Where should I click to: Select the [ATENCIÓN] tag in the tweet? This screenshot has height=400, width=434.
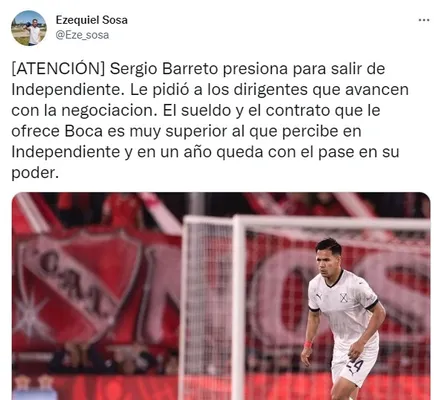coord(58,69)
